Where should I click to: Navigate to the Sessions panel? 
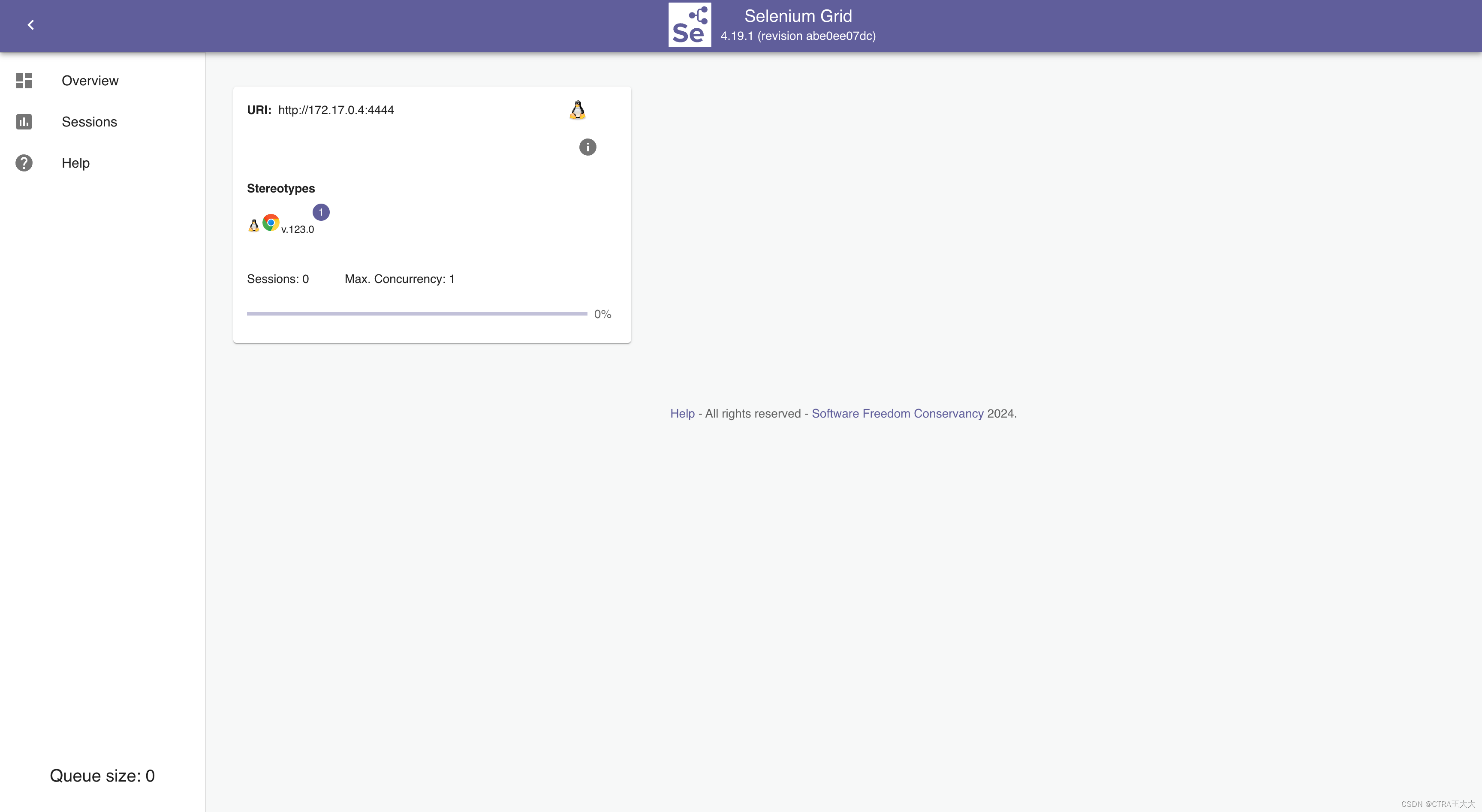pos(89,121)
